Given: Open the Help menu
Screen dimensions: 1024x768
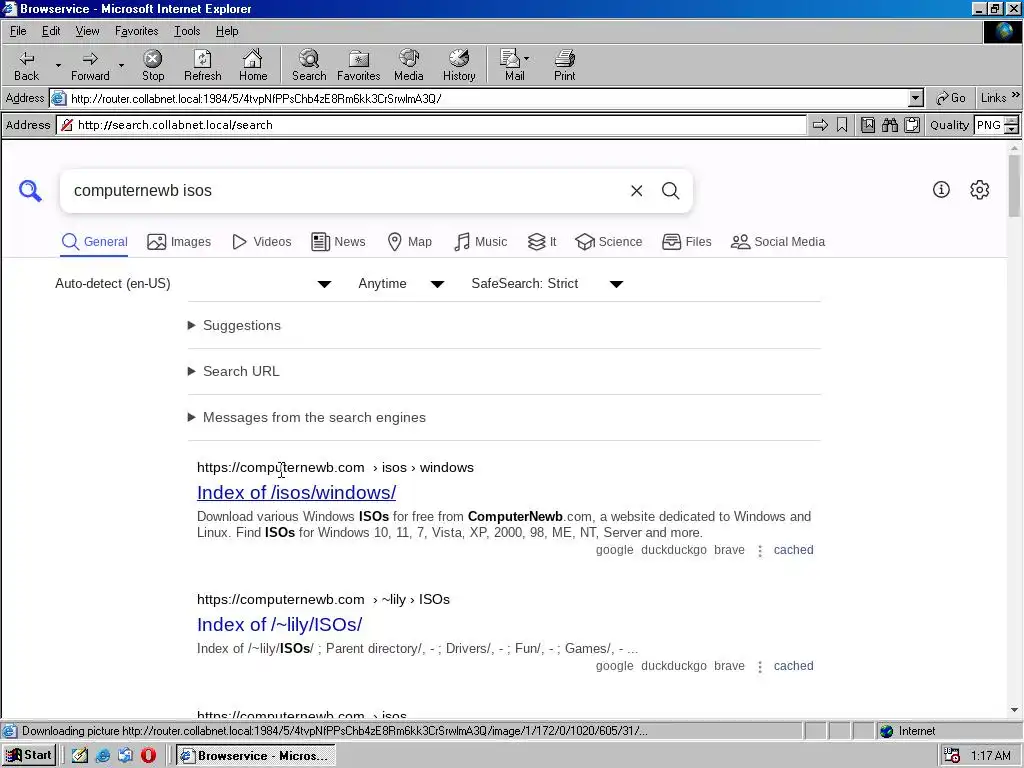Looking at the screenshot, I should 227,31.
